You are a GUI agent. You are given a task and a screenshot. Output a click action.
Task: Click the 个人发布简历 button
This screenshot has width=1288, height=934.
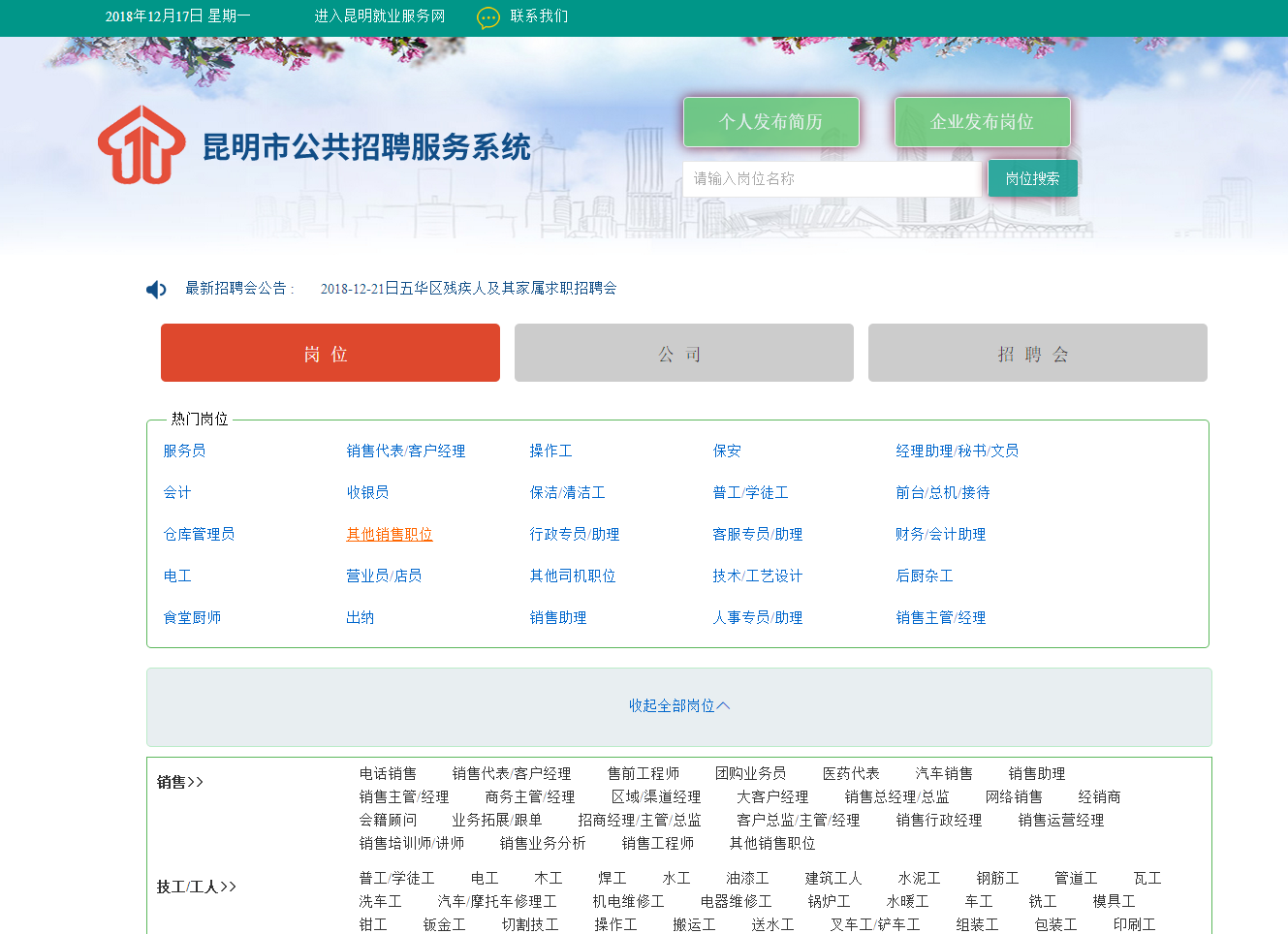pyautogui.click(x=770, y=121)
